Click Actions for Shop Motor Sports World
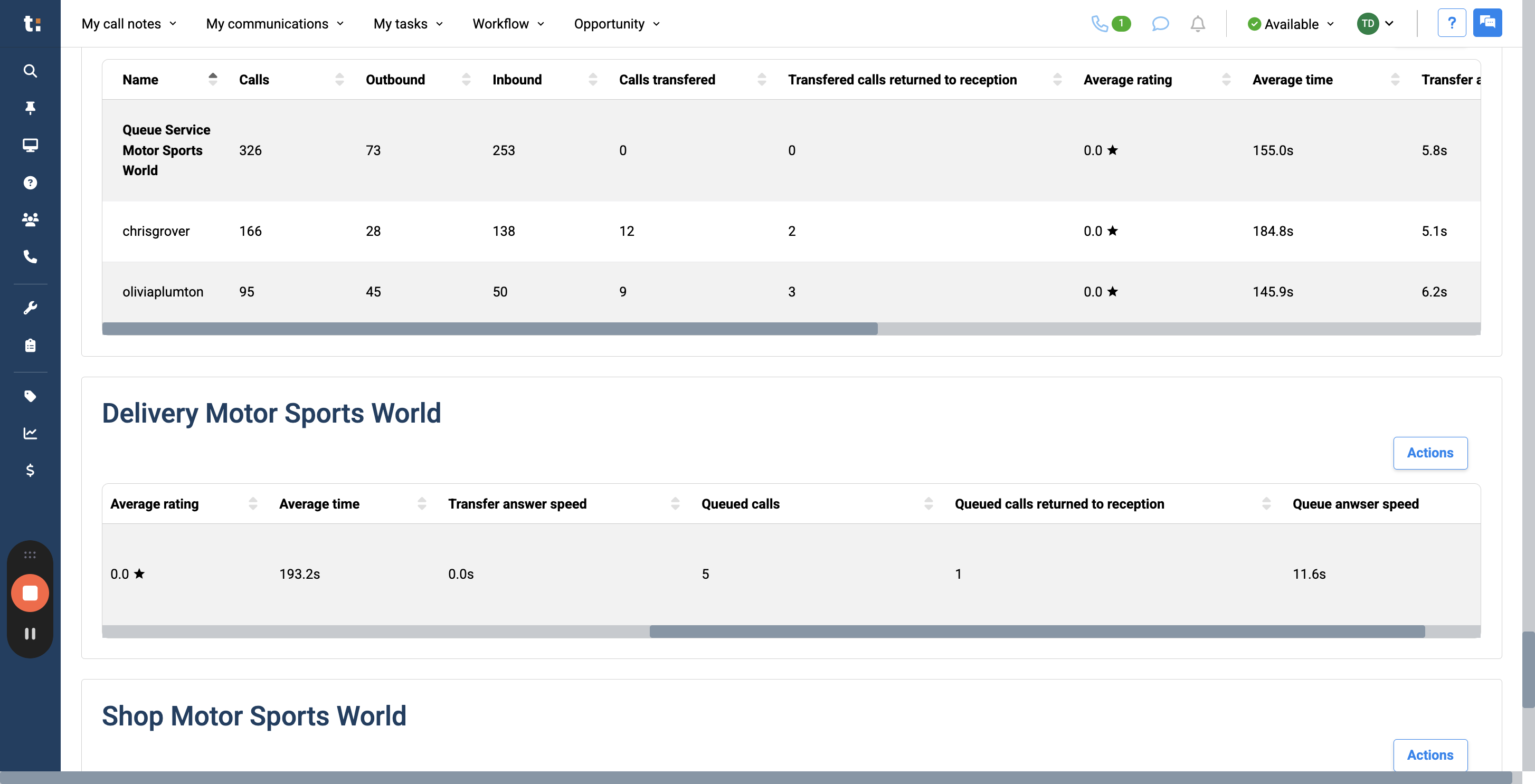This screenshot has height=784, width=1535. point(1430,755)
